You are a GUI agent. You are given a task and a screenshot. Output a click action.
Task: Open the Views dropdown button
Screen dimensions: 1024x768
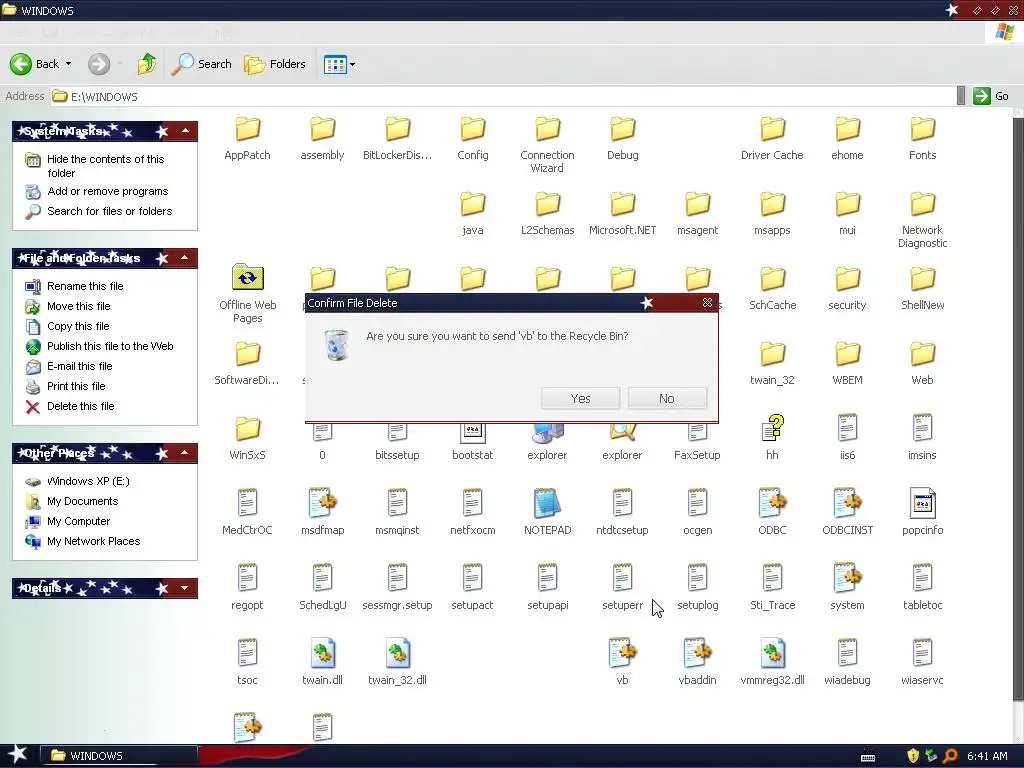pyautogui.click(x=340, y=64)
